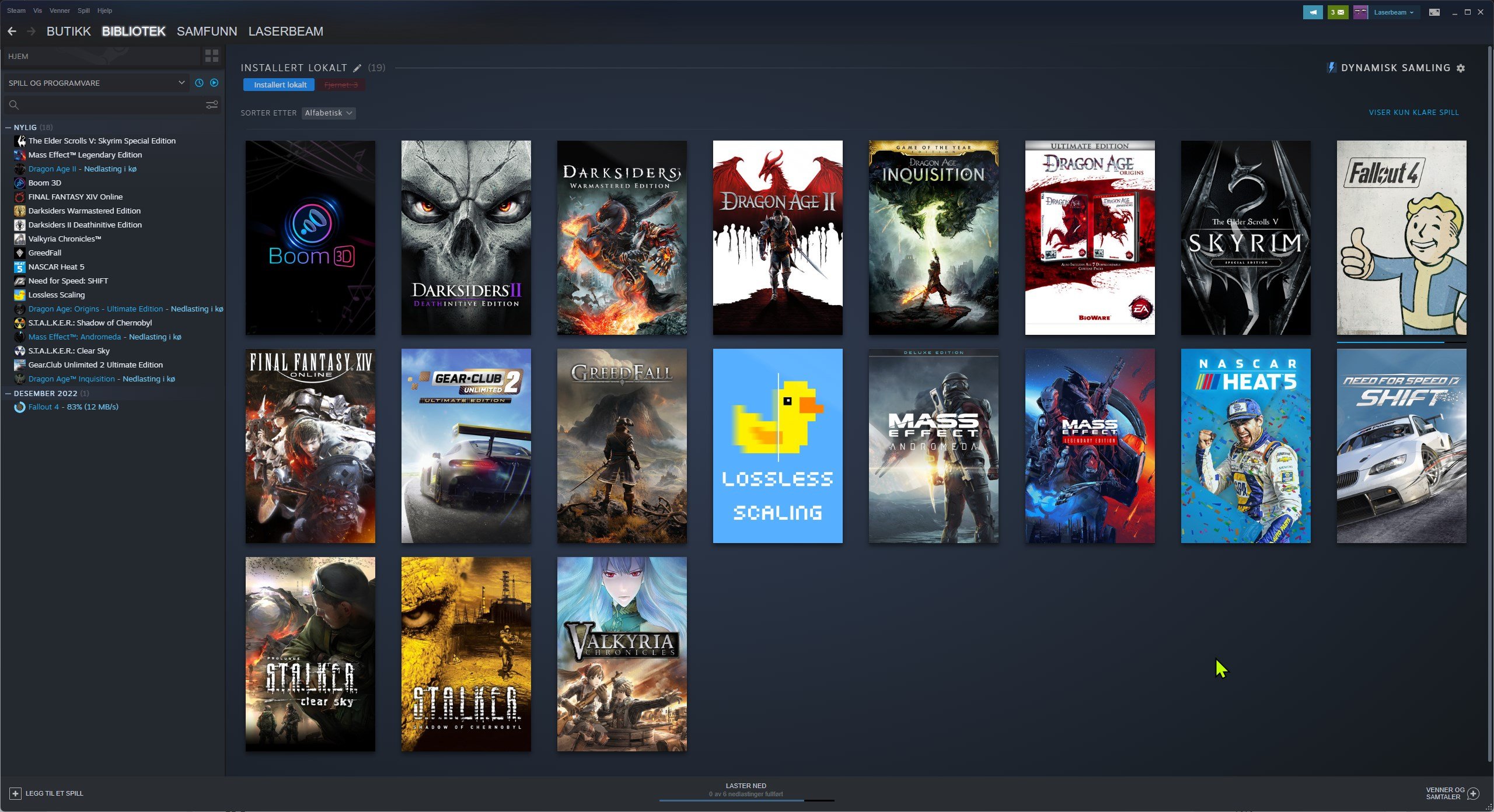Toggle the Installert lokalt filter tag

tap(279, 85)
